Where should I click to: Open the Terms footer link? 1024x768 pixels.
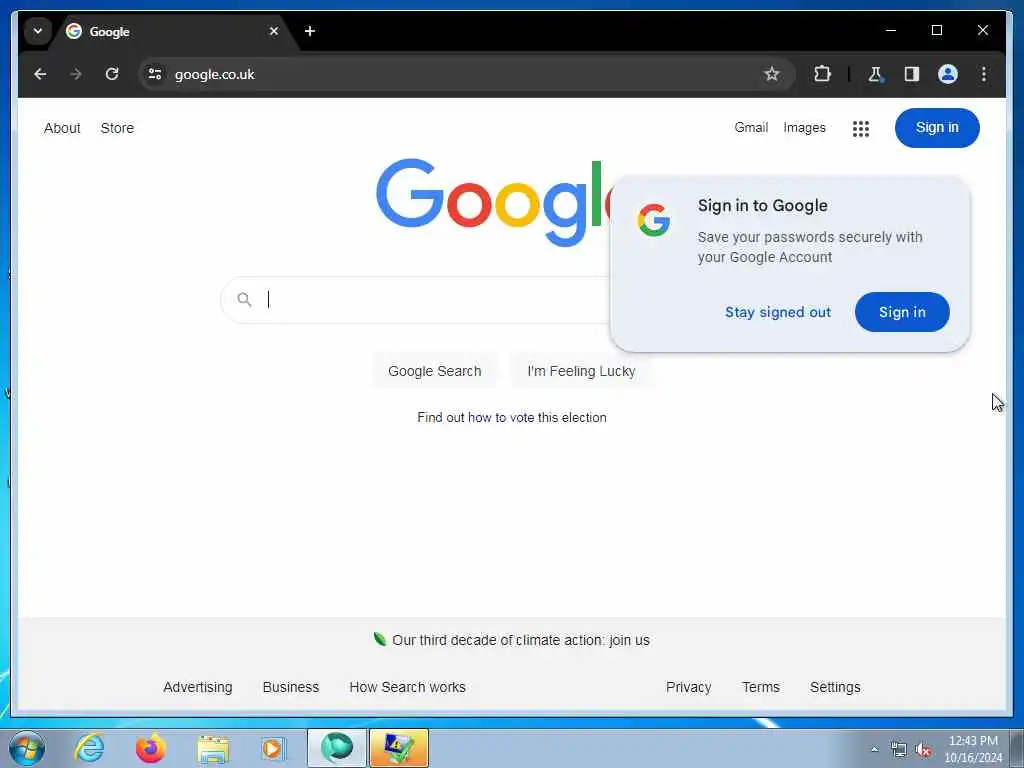coord(761,687)
